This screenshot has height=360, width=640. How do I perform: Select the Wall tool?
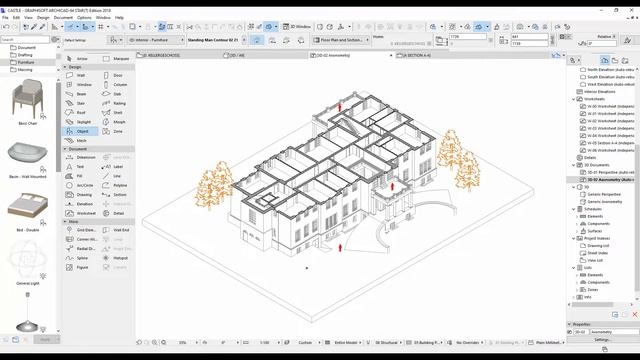[80, 75]
